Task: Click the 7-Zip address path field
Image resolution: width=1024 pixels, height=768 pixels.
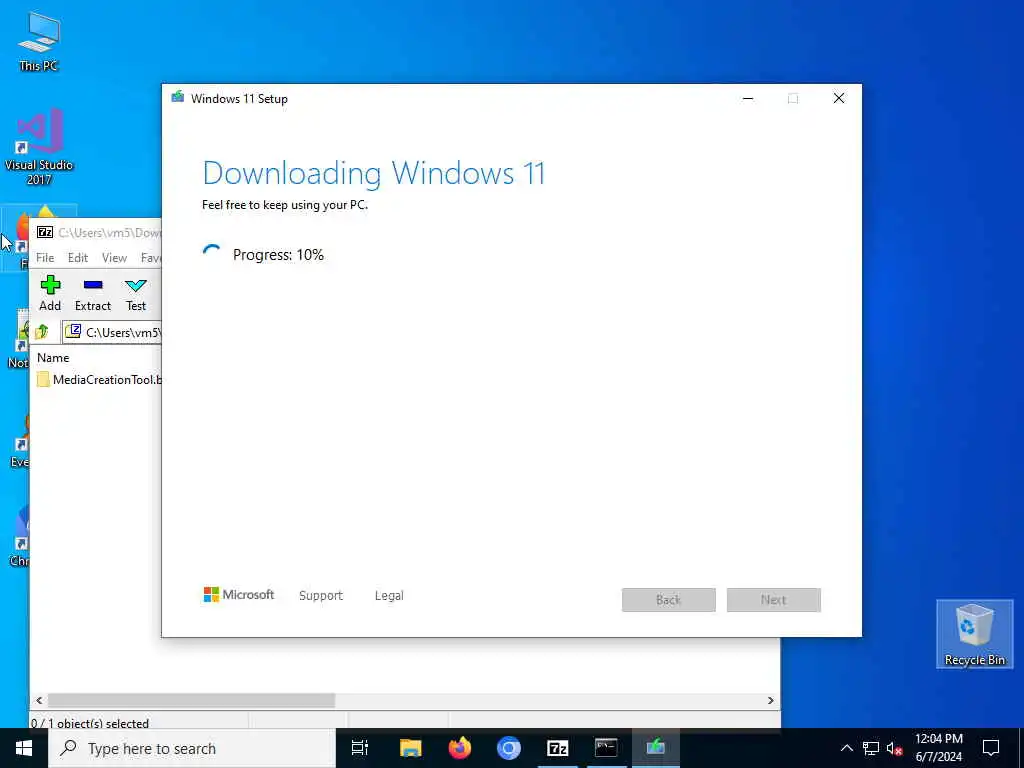Action: [112, 332]
